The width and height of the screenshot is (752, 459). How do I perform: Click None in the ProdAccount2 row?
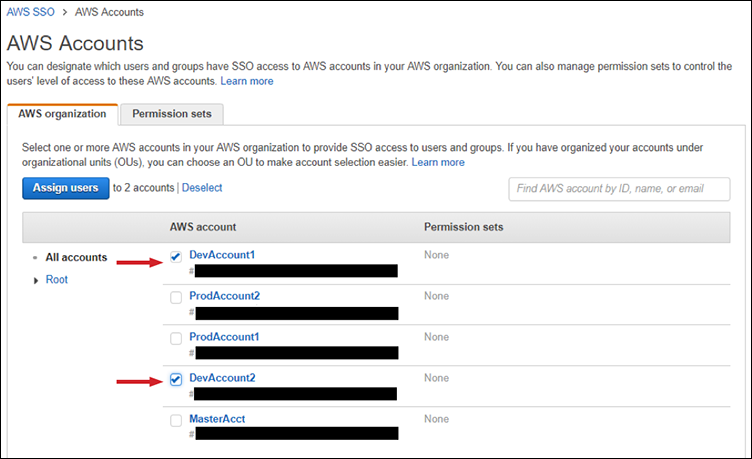436,296
